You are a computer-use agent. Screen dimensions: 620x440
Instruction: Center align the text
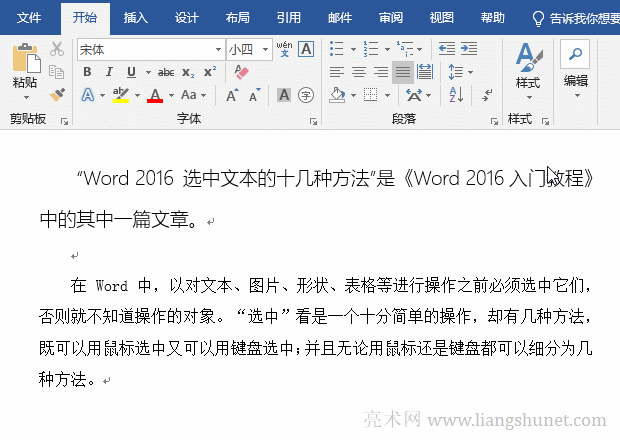pyautogui.click(x=359, y=72)
